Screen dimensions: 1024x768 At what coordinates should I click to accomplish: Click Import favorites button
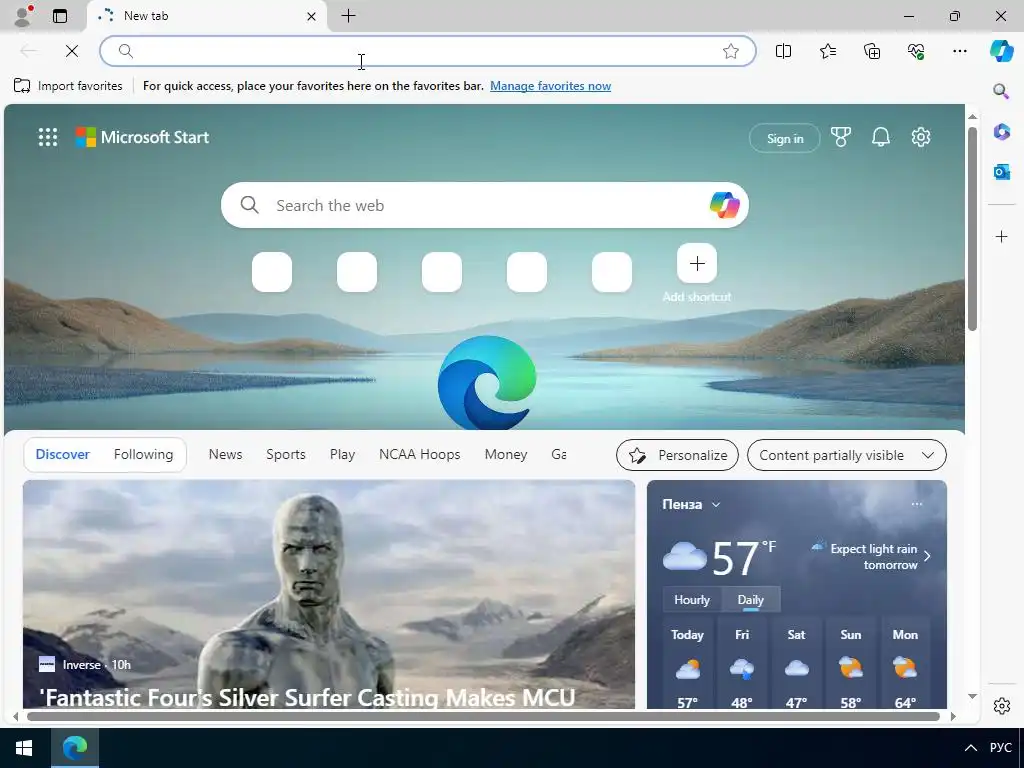(x=68, y=86)
